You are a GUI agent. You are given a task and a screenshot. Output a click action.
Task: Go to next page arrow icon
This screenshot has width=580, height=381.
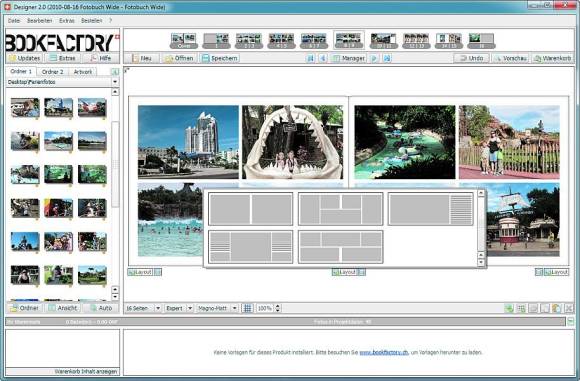pyautogui.click(x=374, y=58)
